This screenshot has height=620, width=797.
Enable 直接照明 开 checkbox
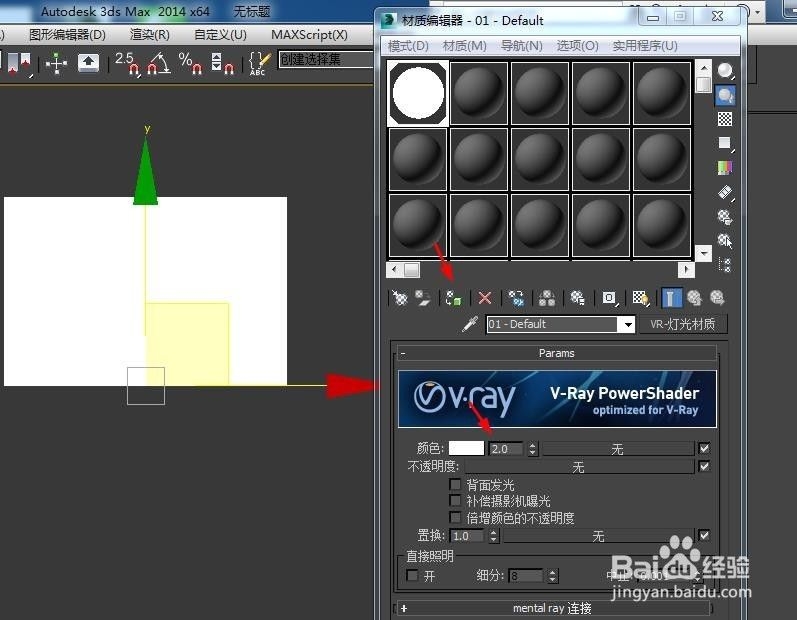(x=413, y=575)
